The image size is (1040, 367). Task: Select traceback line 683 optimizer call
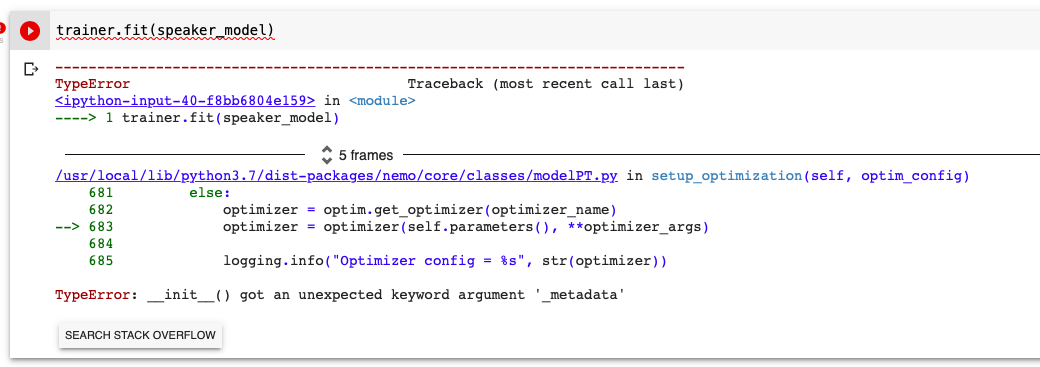point(466,227)
